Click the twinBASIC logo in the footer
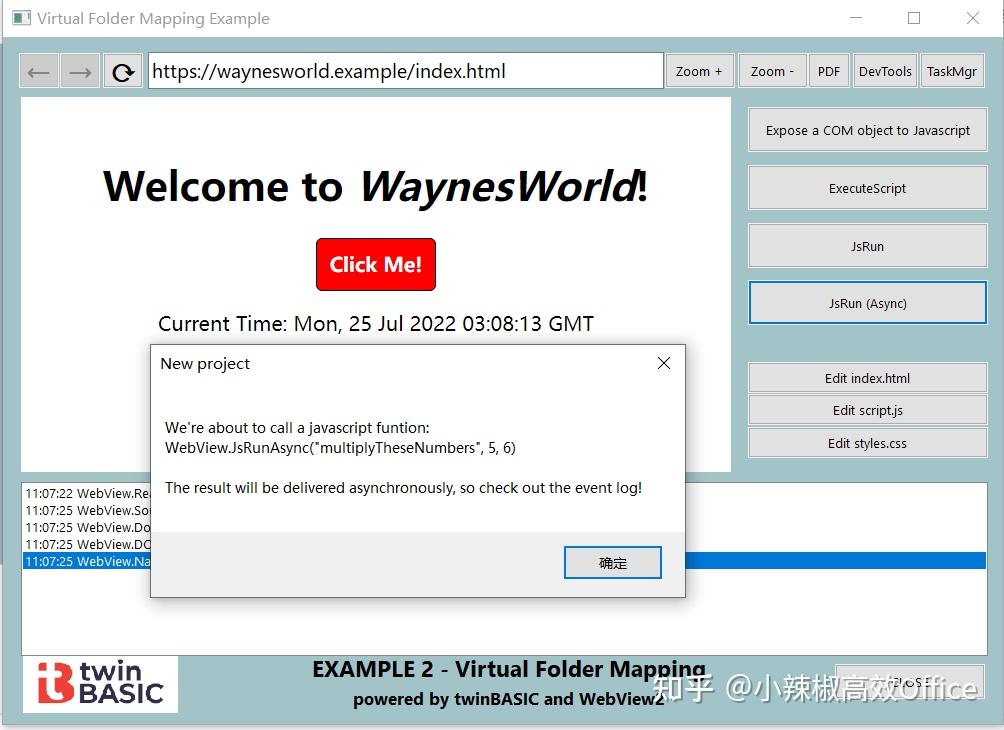The height and width of the screenshot is (730, 1004). click(99, 684)
